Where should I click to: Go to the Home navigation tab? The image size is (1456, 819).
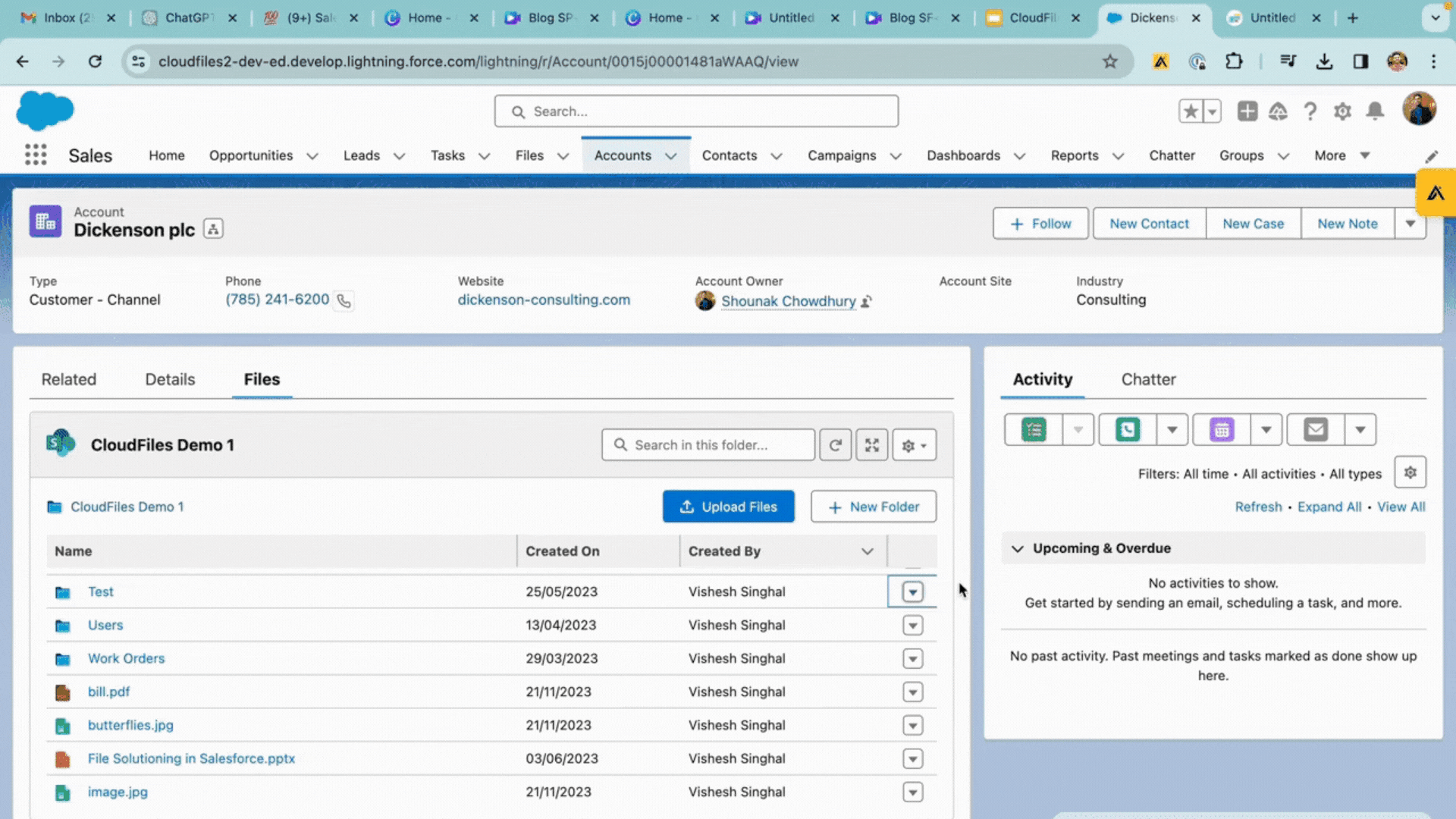pos(166,155)
